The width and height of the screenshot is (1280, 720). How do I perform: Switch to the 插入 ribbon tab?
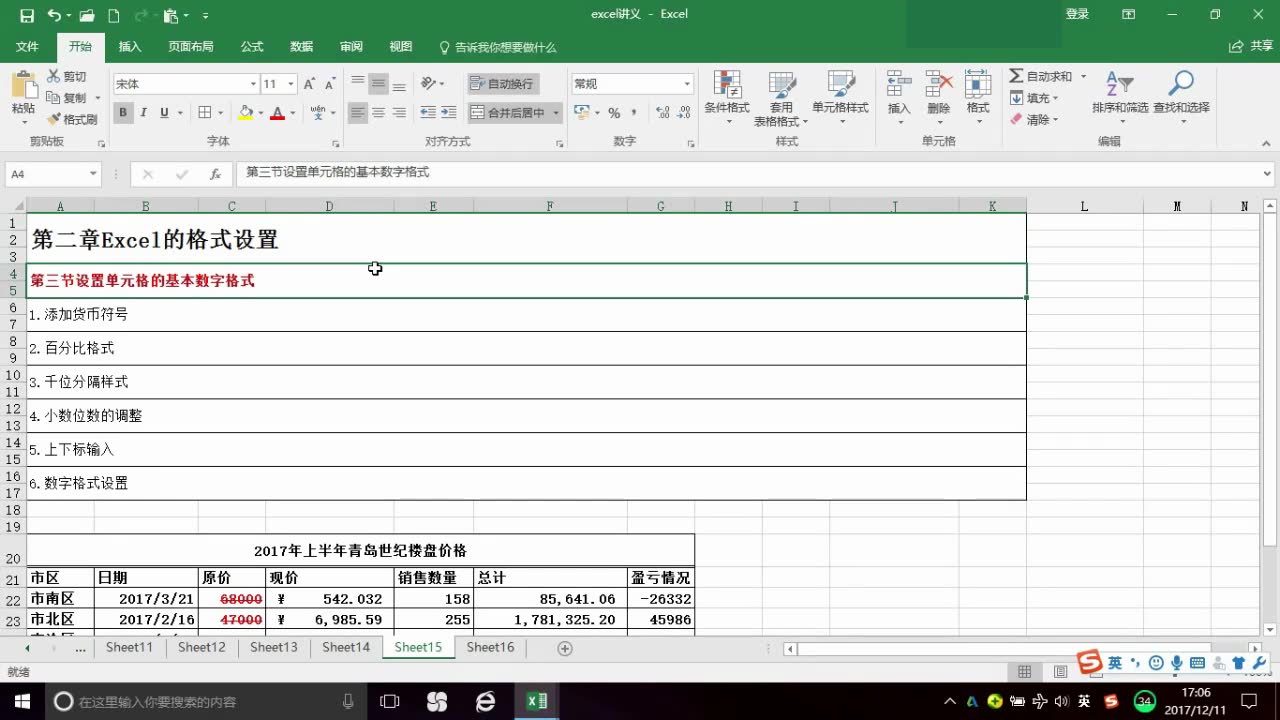click(x=129, y=46)
